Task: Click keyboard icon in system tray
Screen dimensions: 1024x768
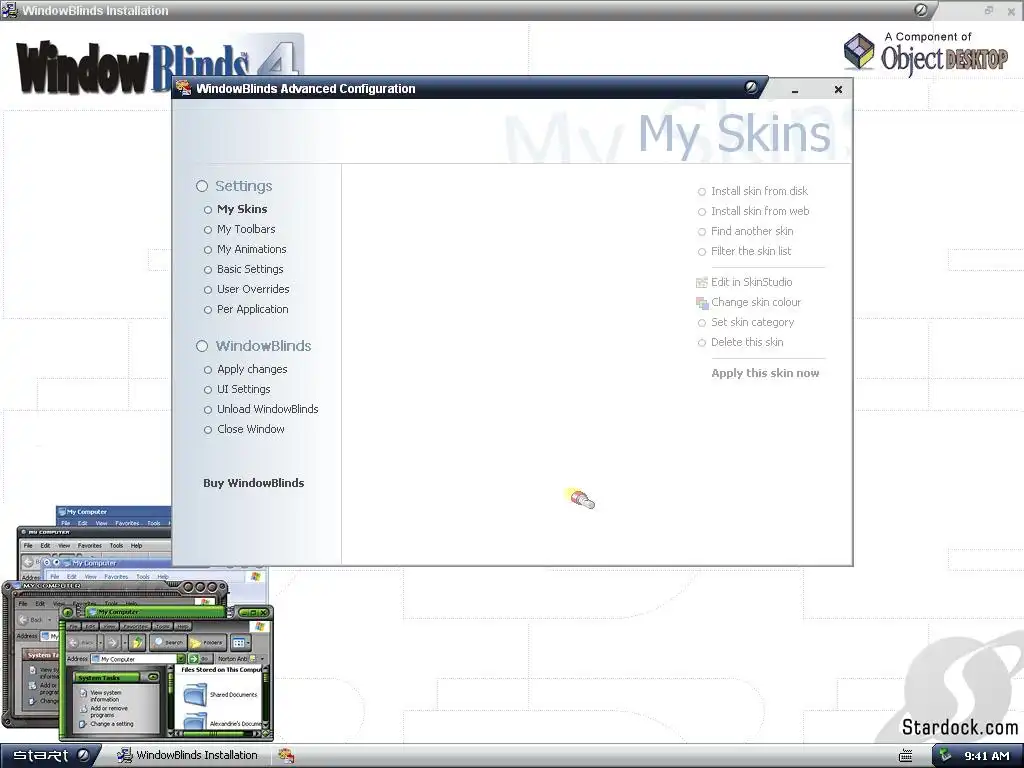Action: (905, 756)
